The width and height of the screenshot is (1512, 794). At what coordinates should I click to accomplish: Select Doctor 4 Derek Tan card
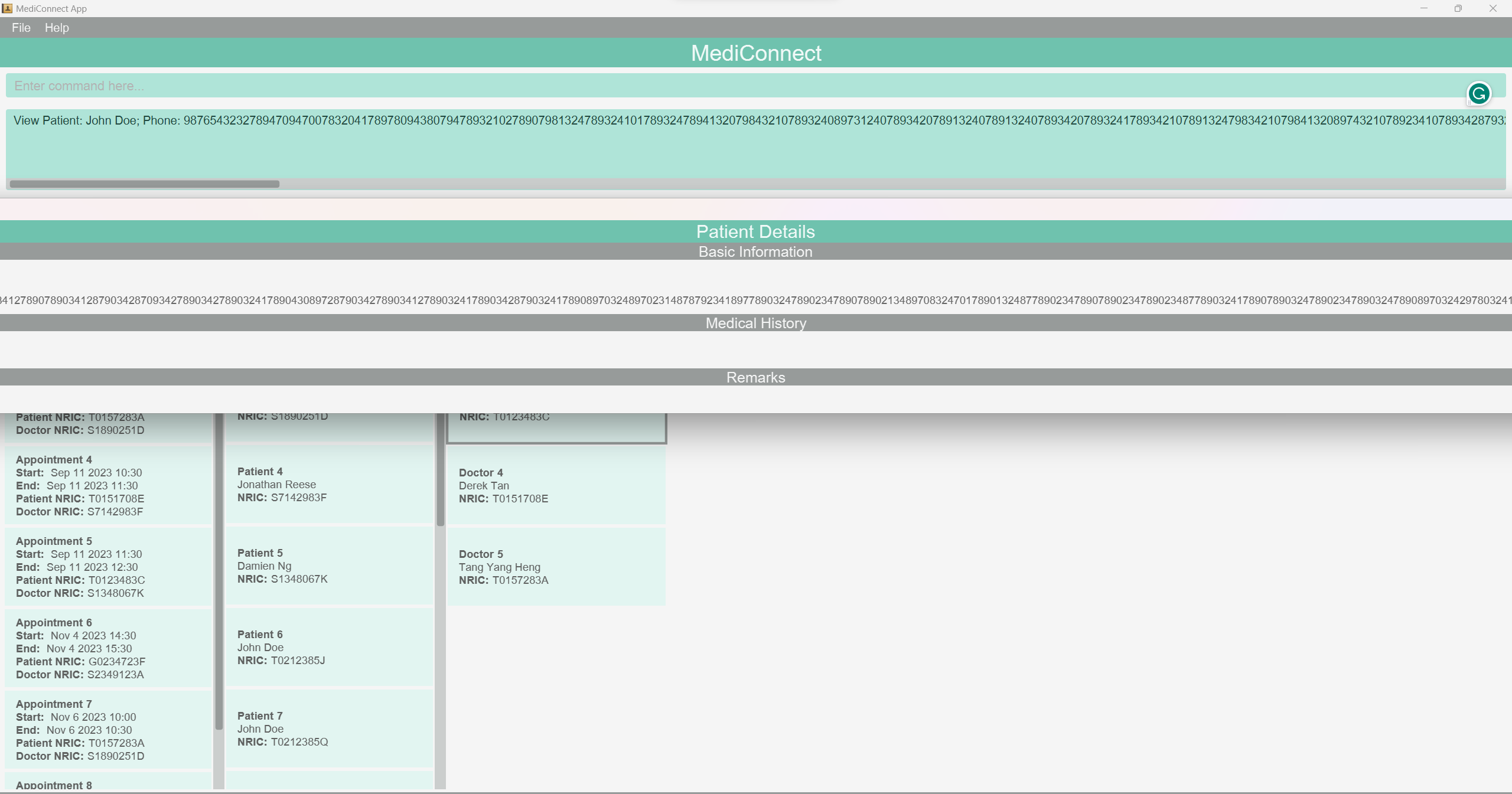tap(556, 485)
